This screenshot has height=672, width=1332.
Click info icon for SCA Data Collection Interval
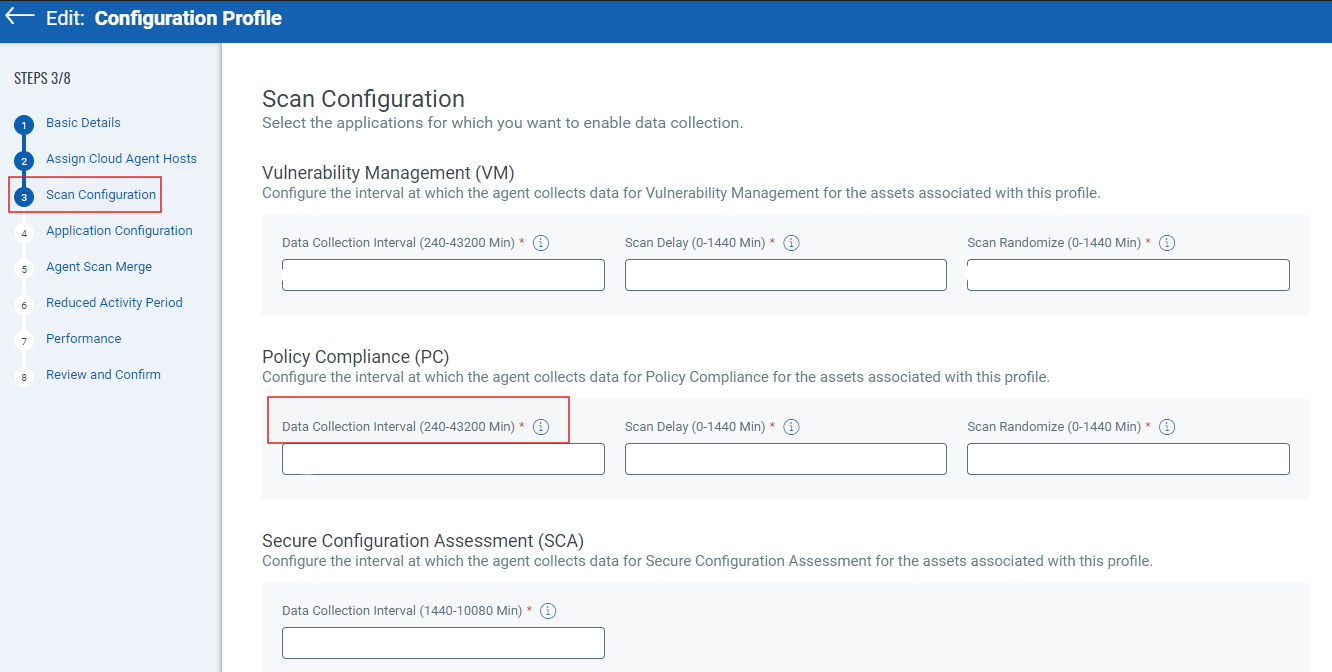(x=548, y=611)
